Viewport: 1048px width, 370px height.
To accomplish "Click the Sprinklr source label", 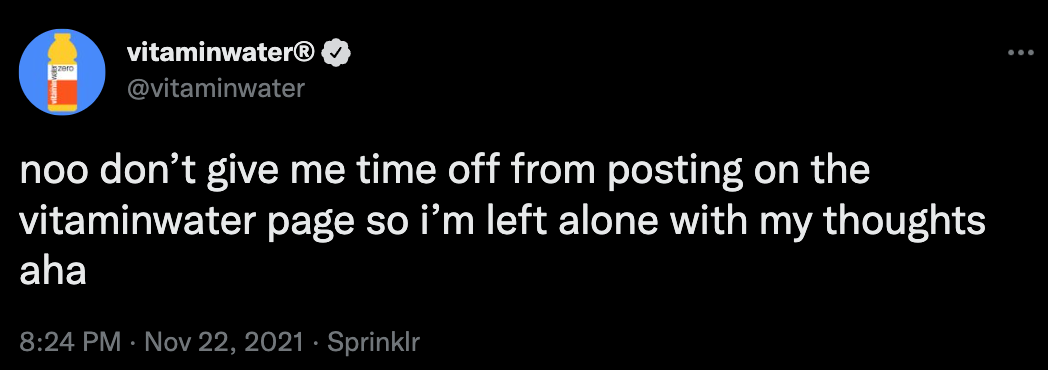I will point(372,343).
